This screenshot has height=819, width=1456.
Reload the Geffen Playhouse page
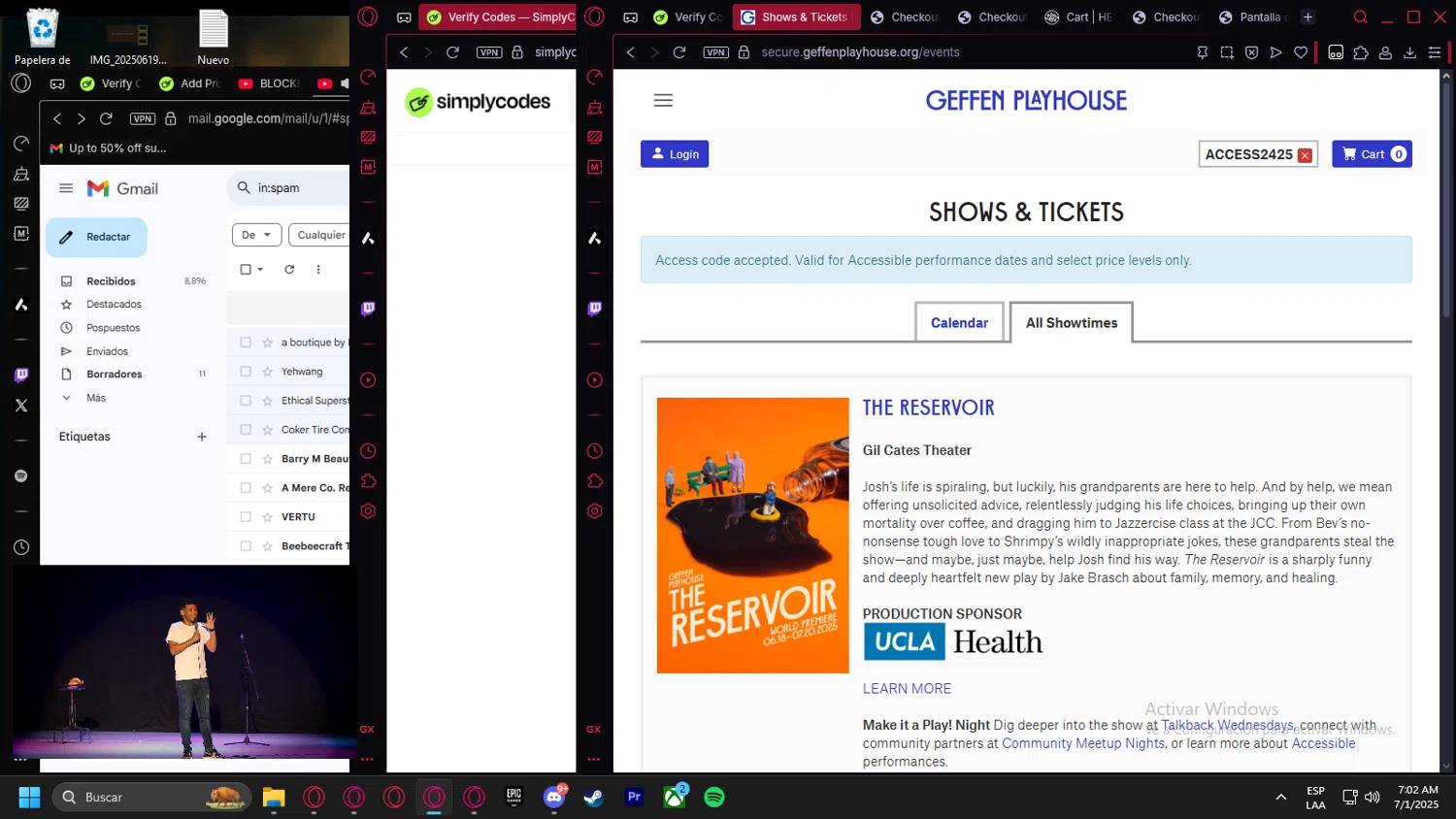click(679, 52)
